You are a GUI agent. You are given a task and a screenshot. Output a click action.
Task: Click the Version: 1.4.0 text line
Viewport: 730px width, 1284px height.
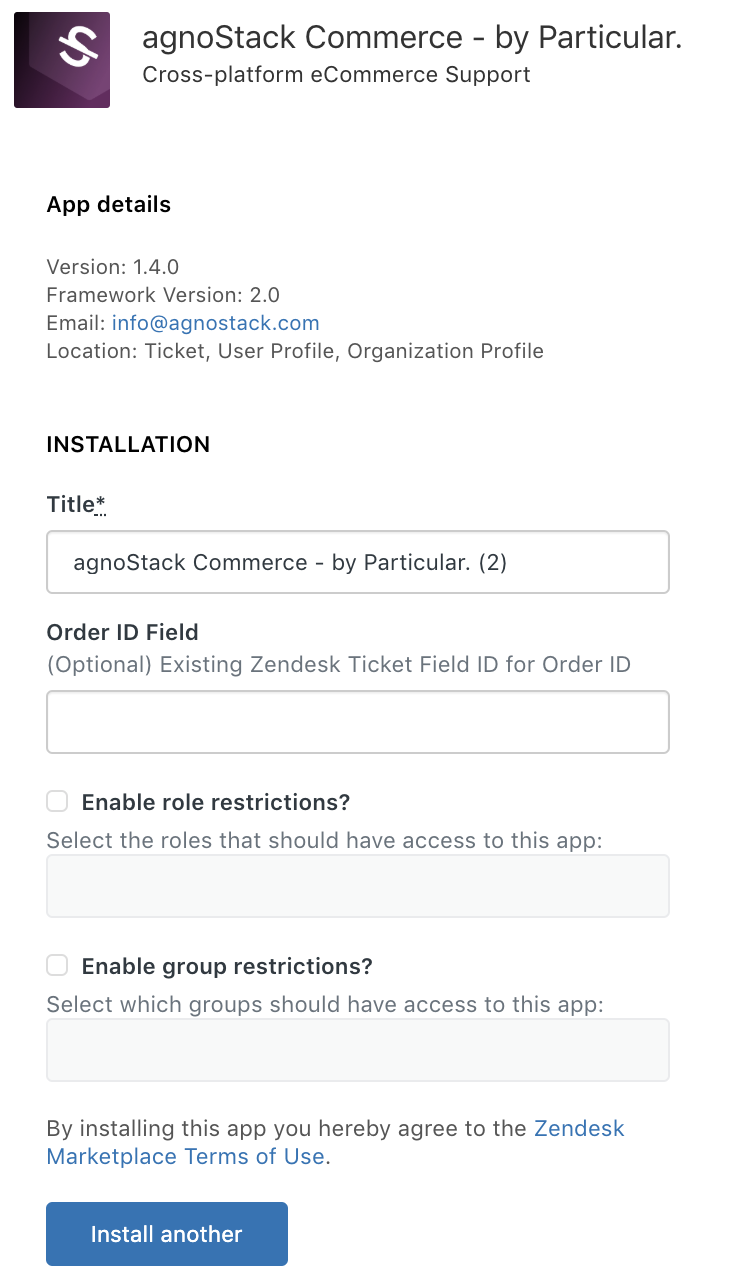pyautogui.click(x=113, y=267)
